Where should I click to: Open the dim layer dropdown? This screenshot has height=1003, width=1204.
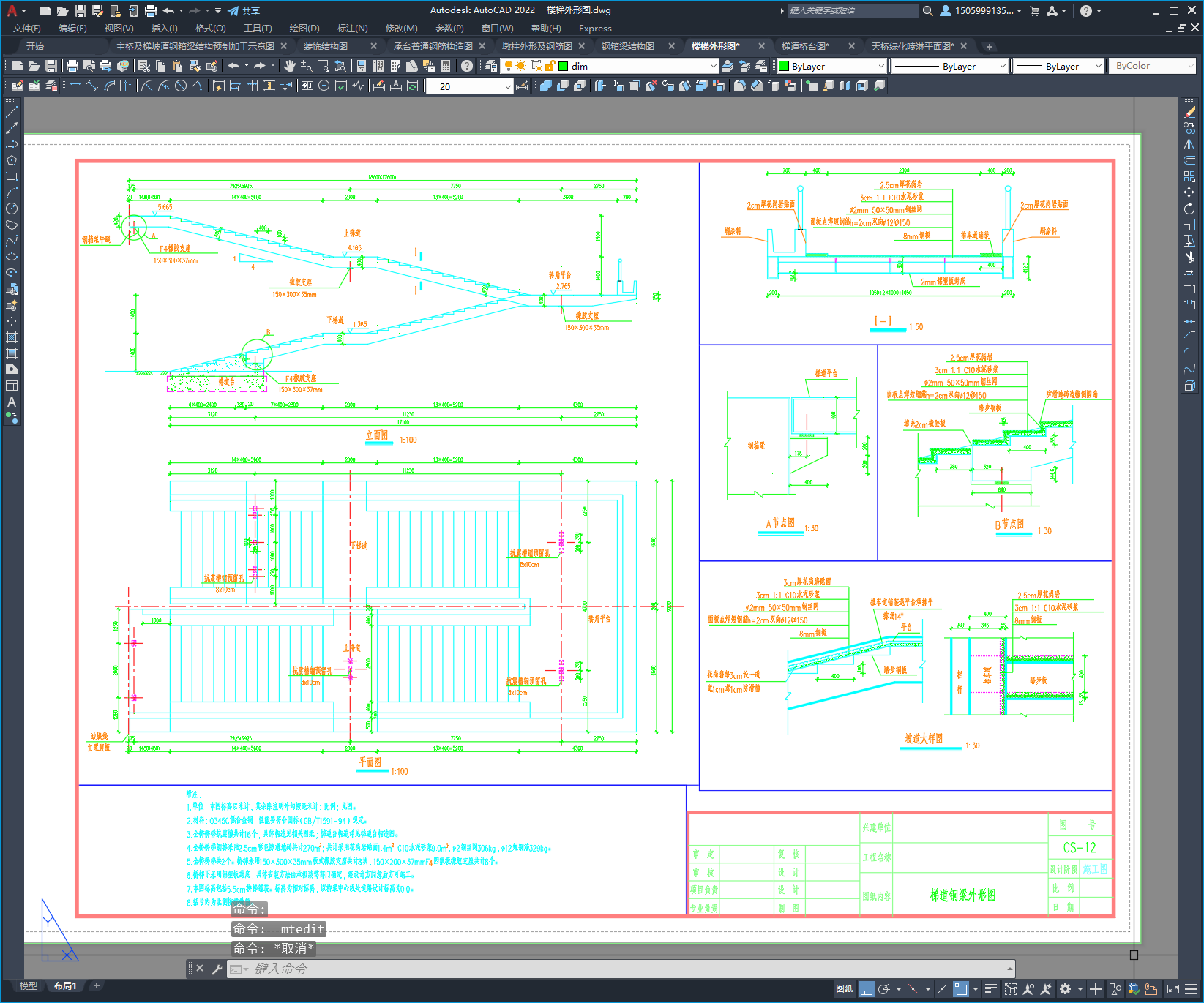point(714,66)
